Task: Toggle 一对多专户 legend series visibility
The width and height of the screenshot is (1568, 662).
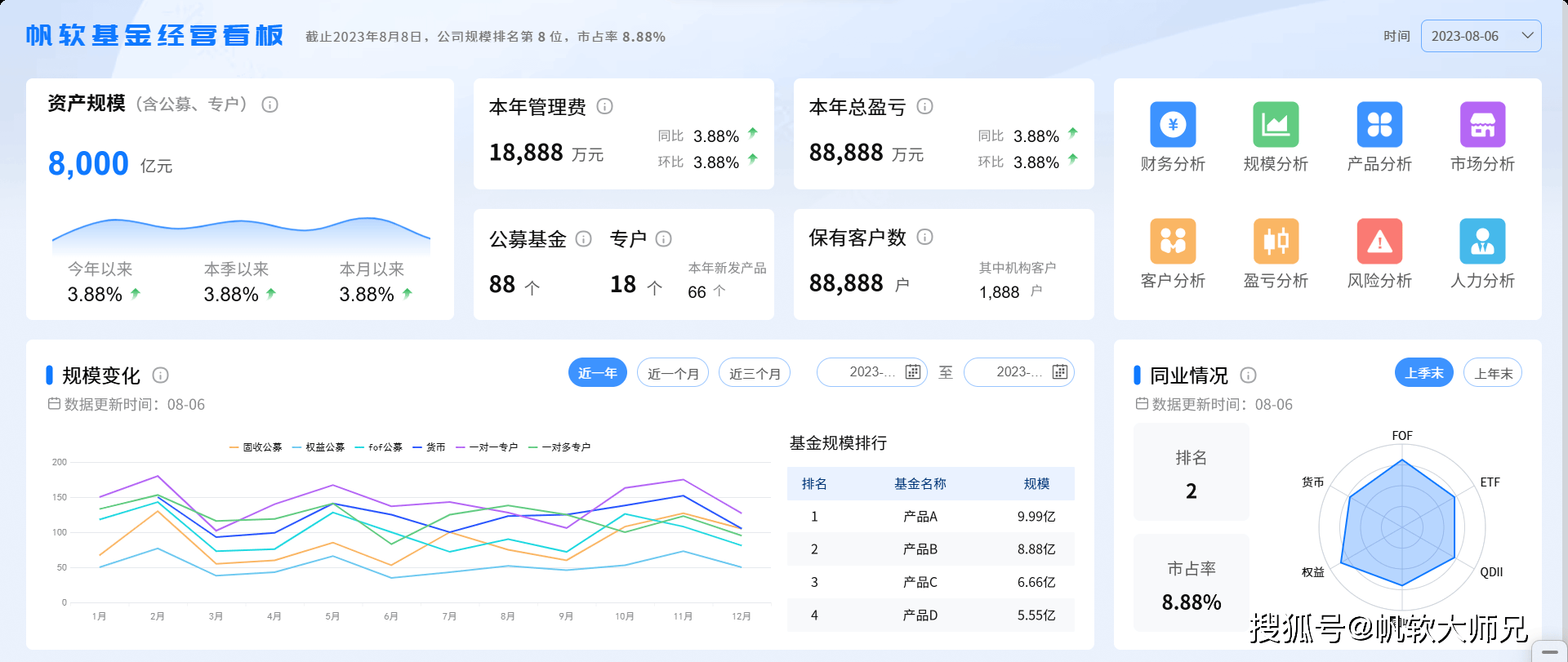Action: pyautogui.click(x=559, y=447)
